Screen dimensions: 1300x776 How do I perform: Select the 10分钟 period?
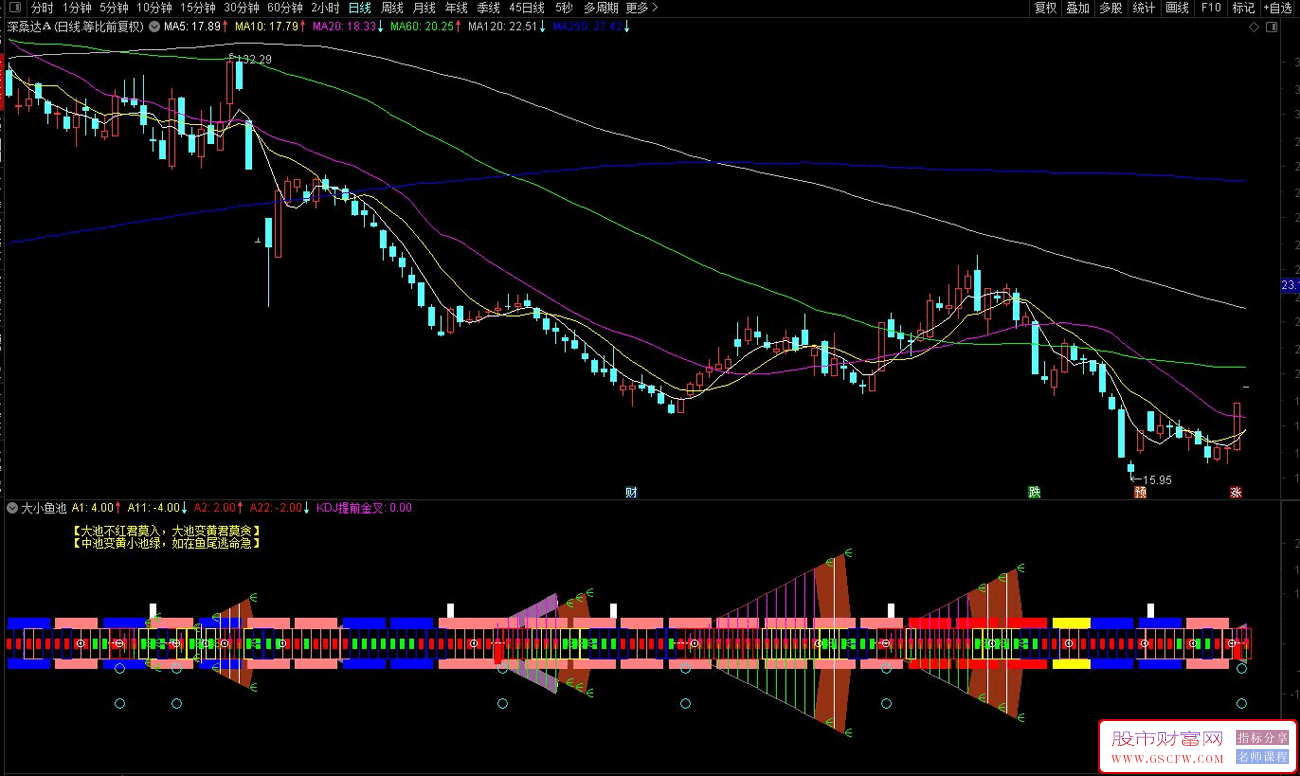point(154,8)
